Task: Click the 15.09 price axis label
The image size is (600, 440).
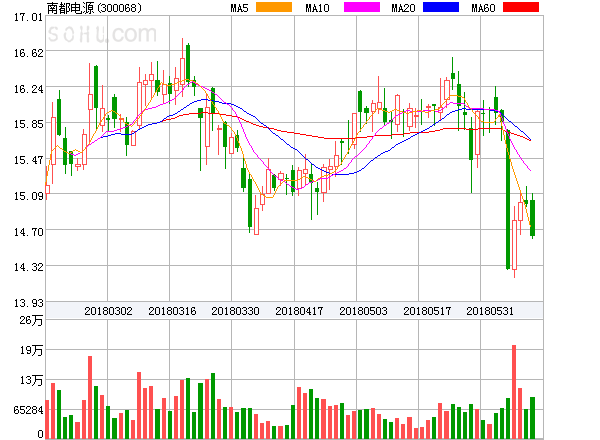Action: pos(28,196)
